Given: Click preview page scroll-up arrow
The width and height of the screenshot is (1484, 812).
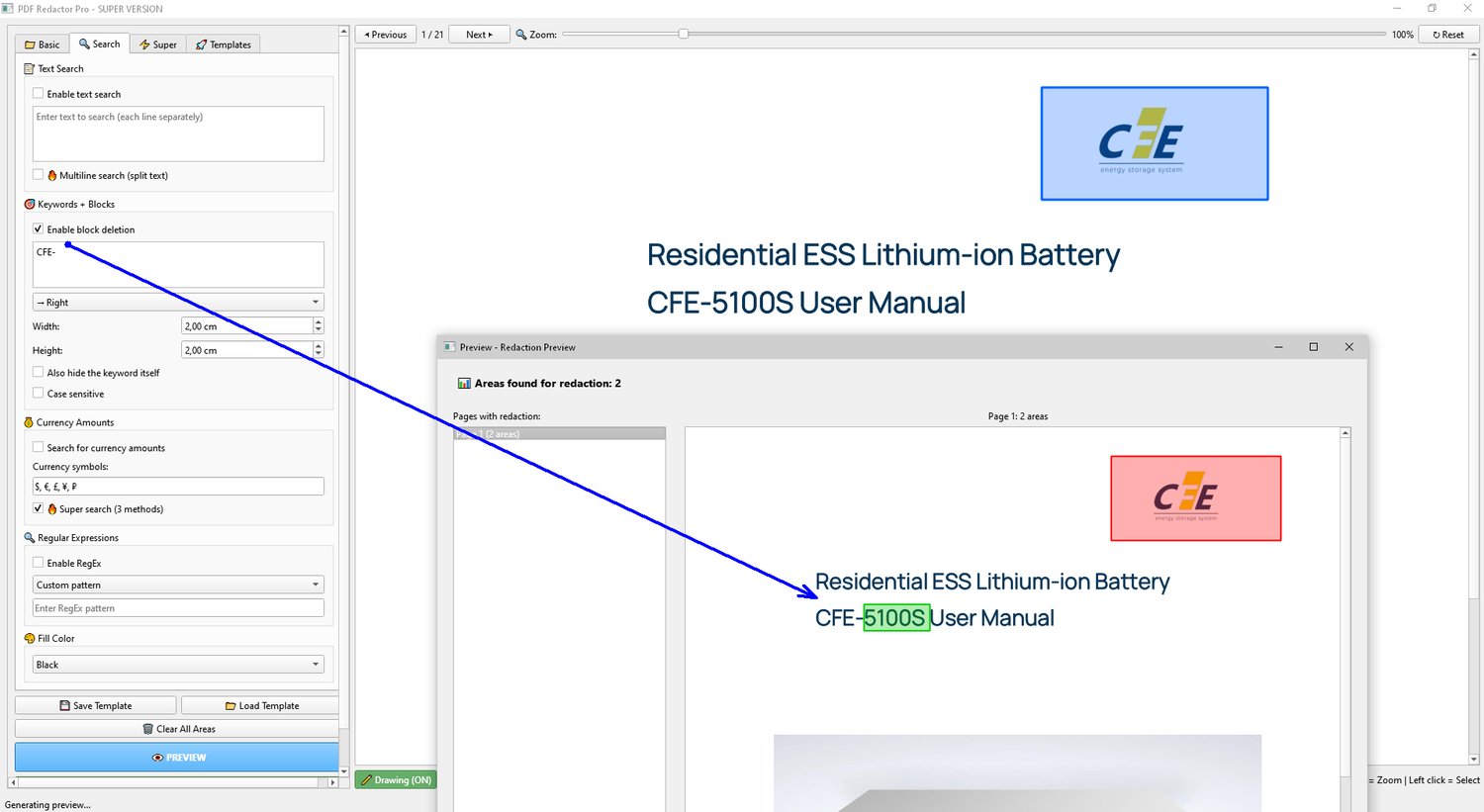Looking at the screenshot, I should point(1345,433).
